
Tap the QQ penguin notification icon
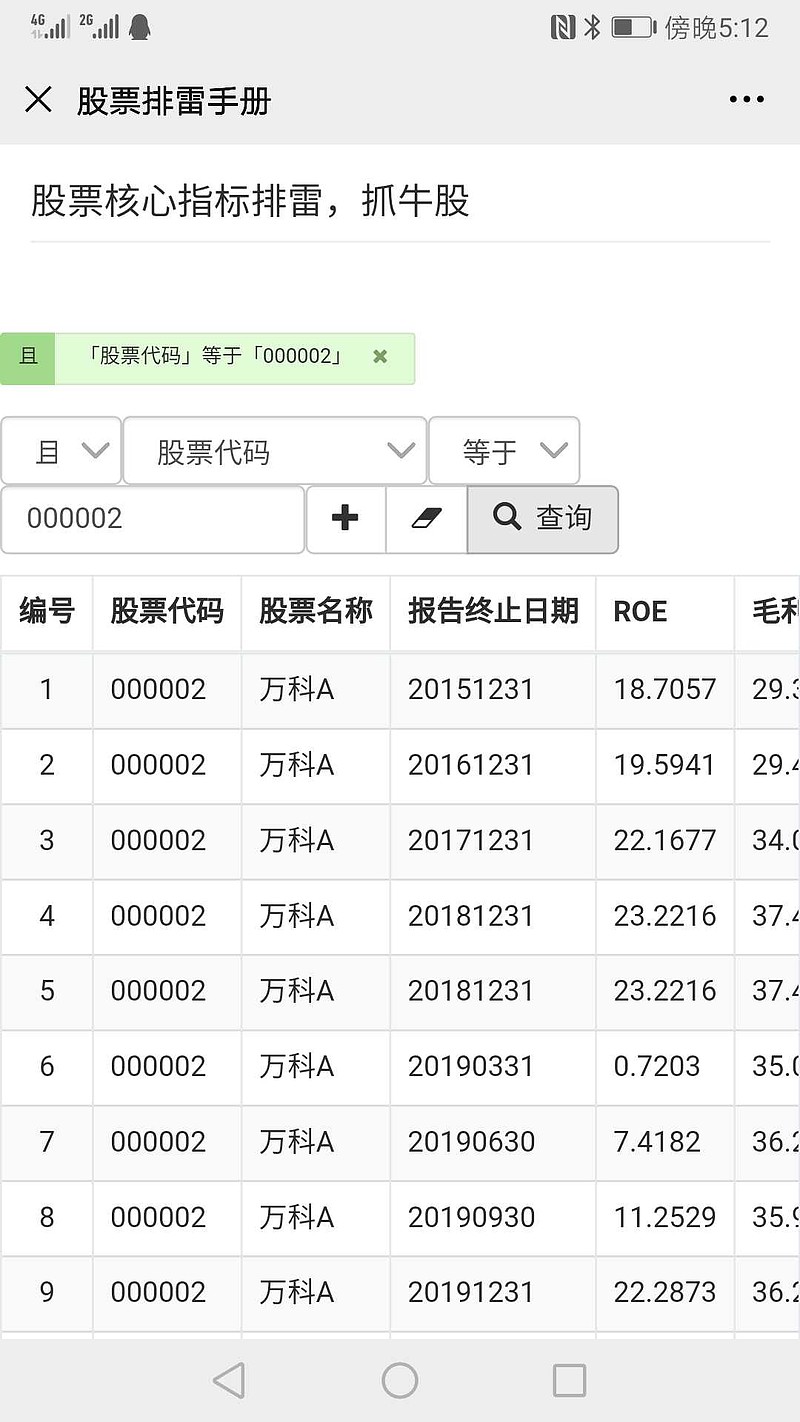tap(140, 27)
